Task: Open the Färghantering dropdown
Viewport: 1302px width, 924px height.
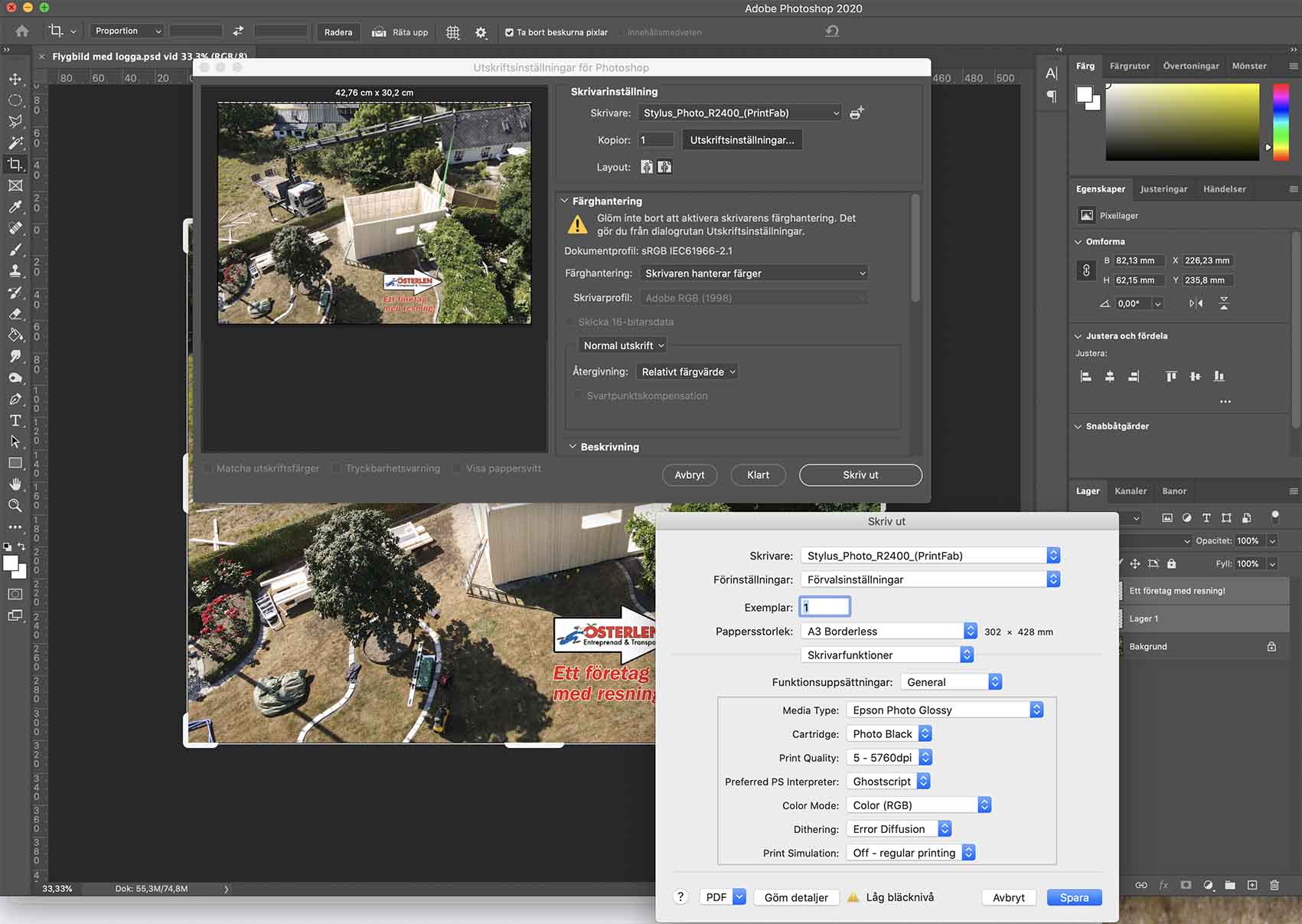Action: (x=754, y=273)
